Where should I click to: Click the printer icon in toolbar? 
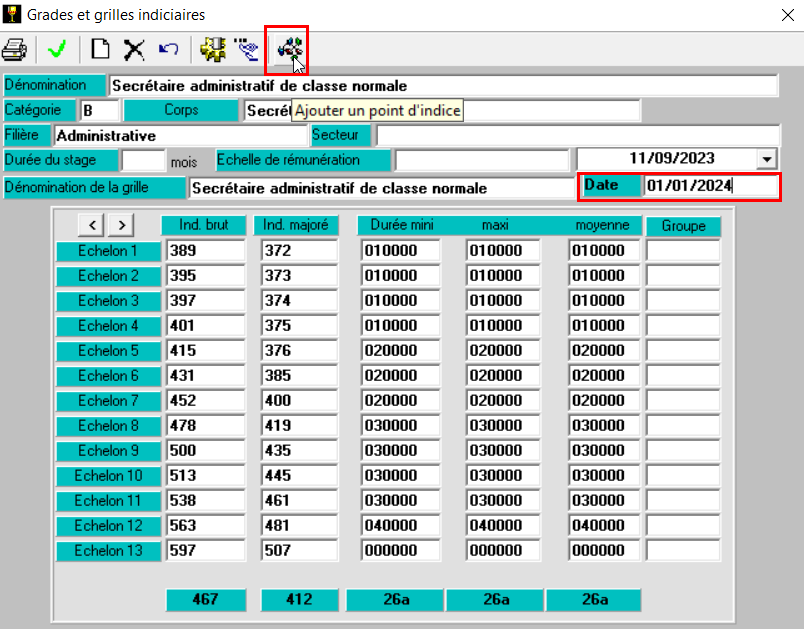pyautogui.click(x=14, y=49)
